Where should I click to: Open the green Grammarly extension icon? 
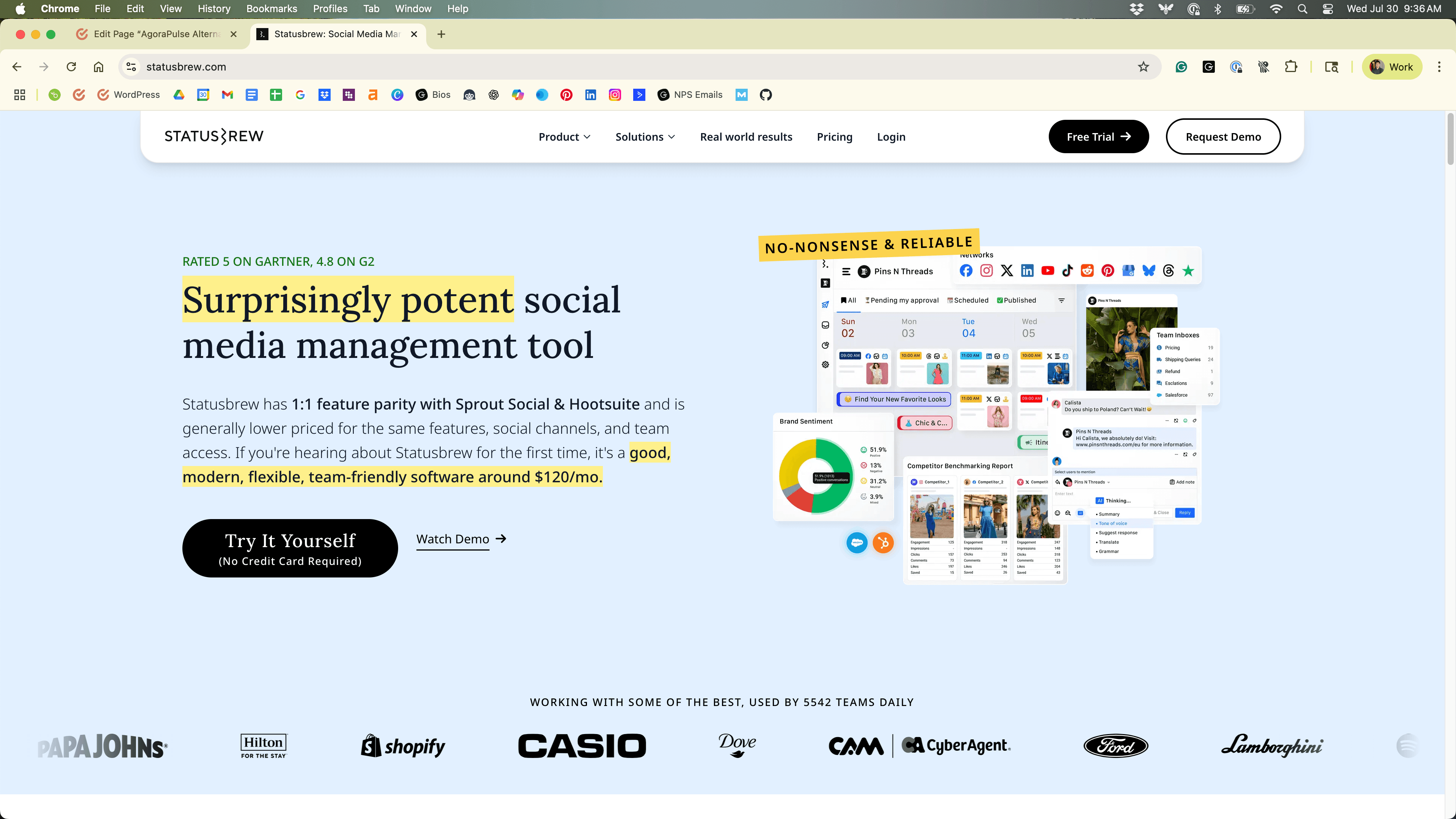tap(1181, 67)
